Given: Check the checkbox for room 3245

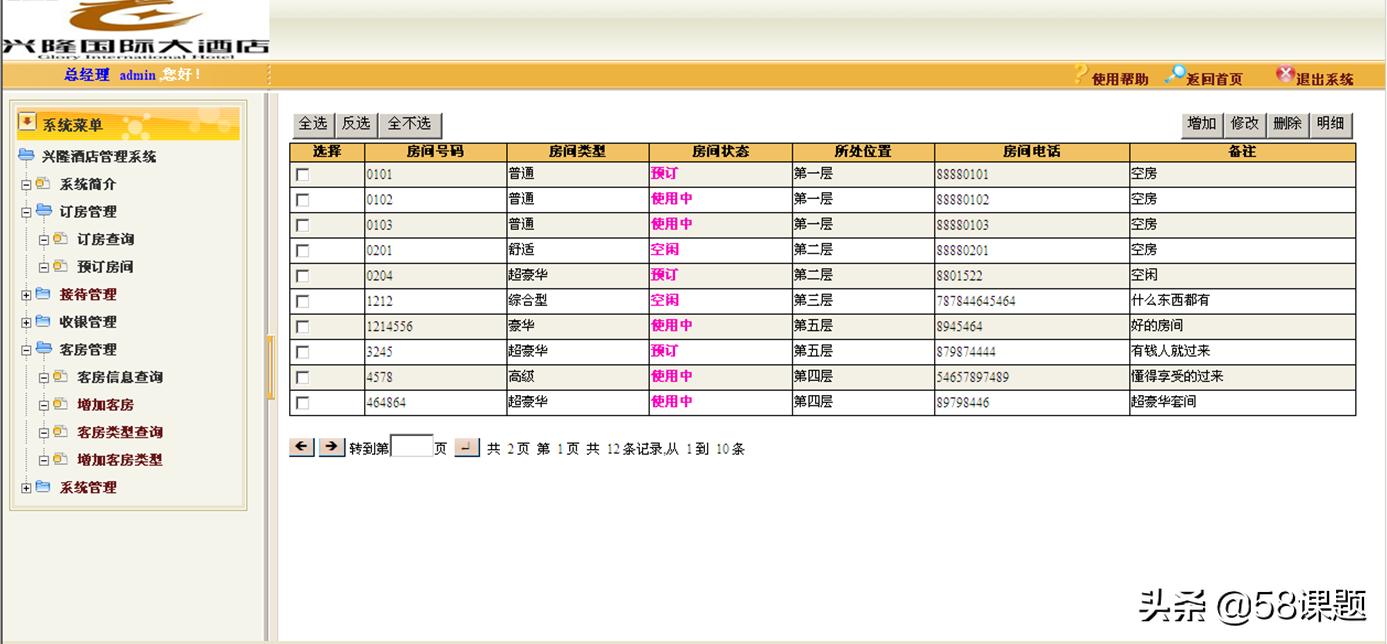Looking at the screenshot, I should [x=304, y=351].
